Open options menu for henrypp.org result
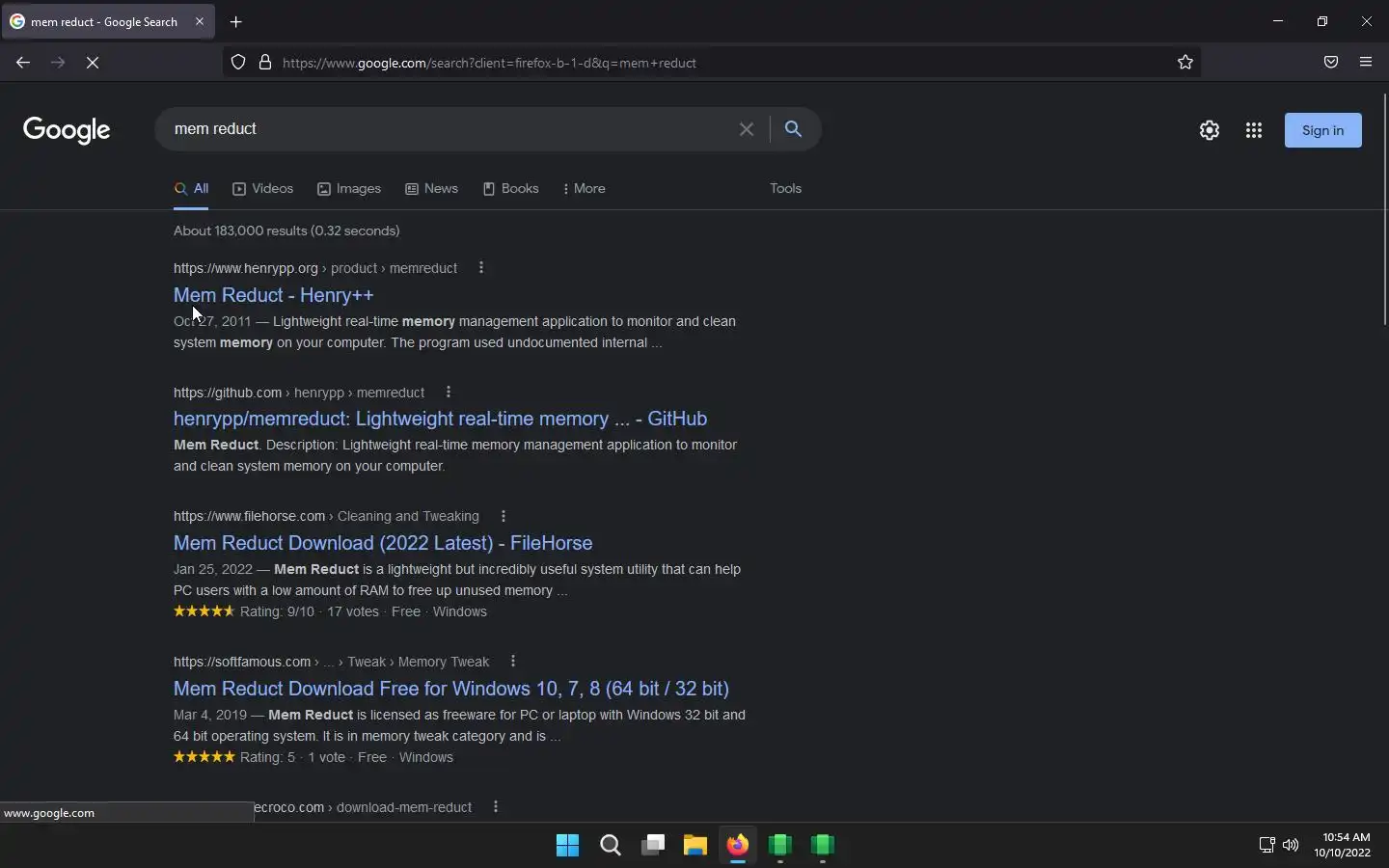This screenshot has width=1389, height=868. pos(481,268)
